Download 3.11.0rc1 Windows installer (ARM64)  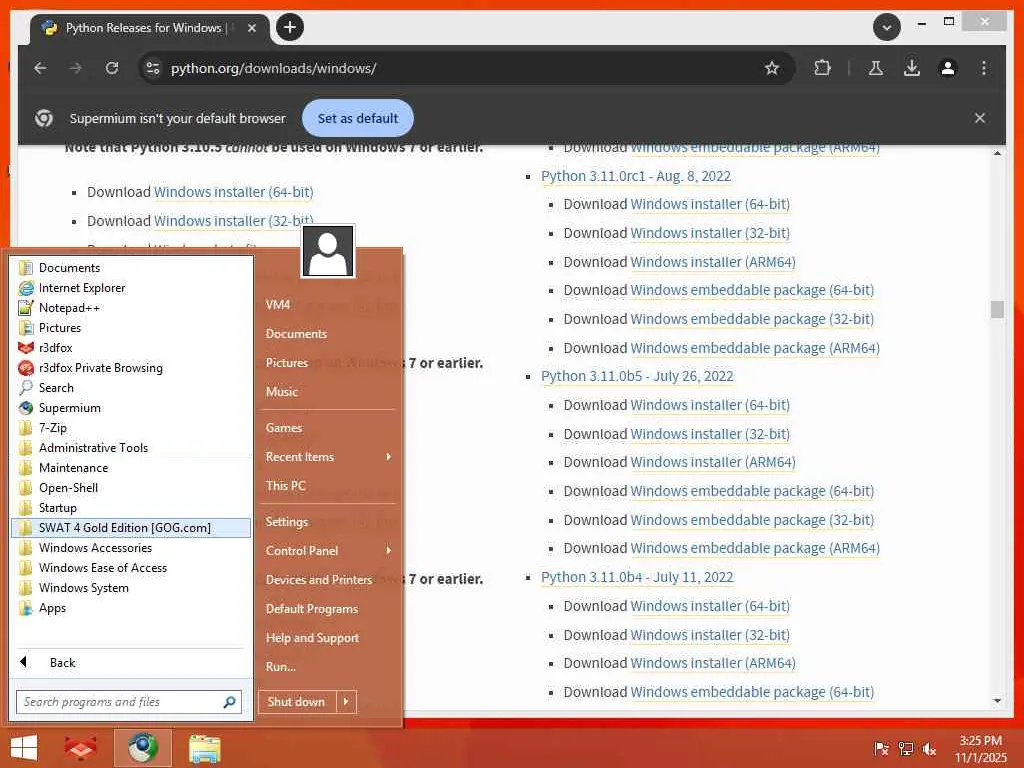point(712,262)
